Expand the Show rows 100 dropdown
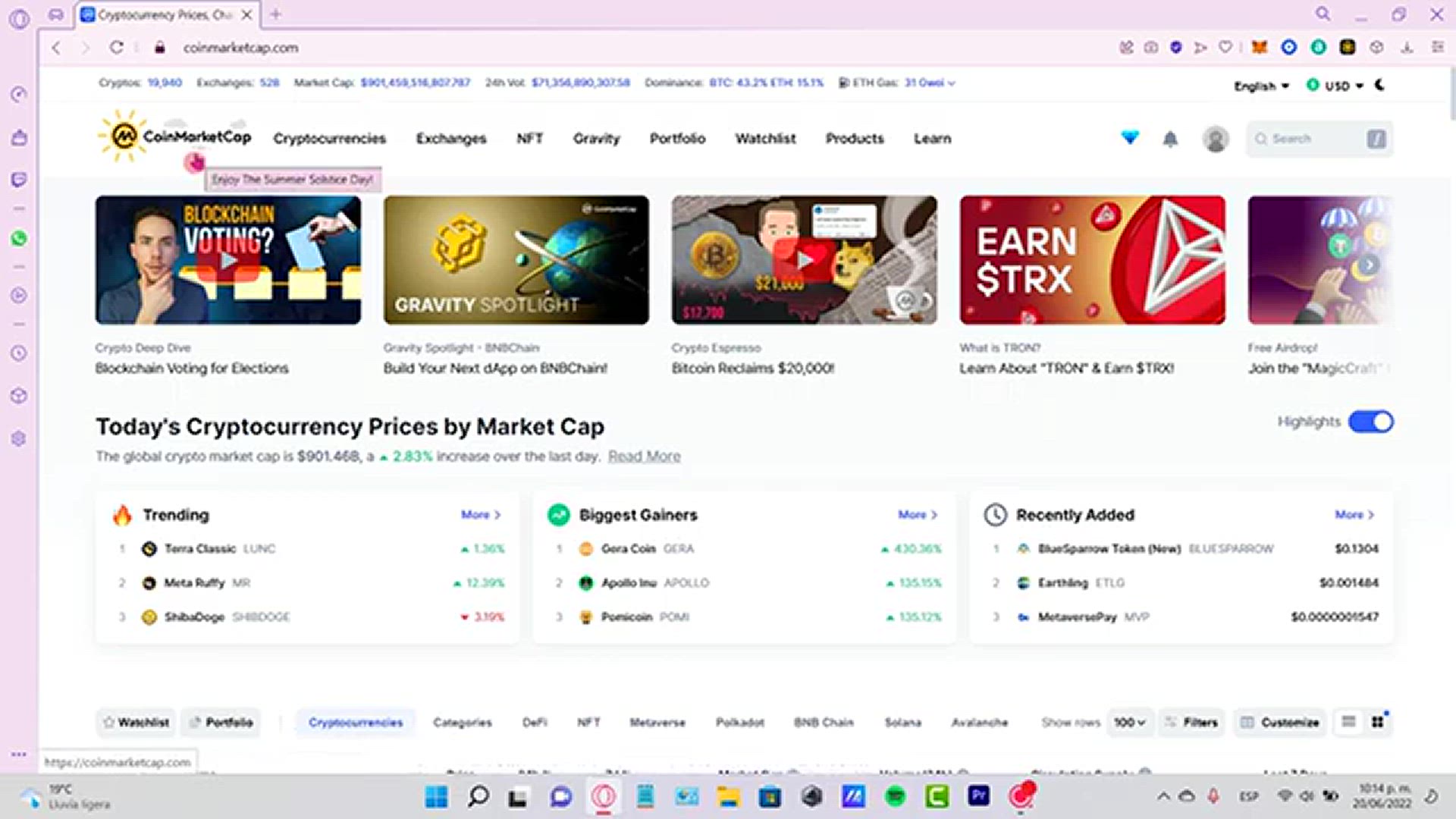The image size is (1456, 819). pyautogui.click(x=1128, y=723)
